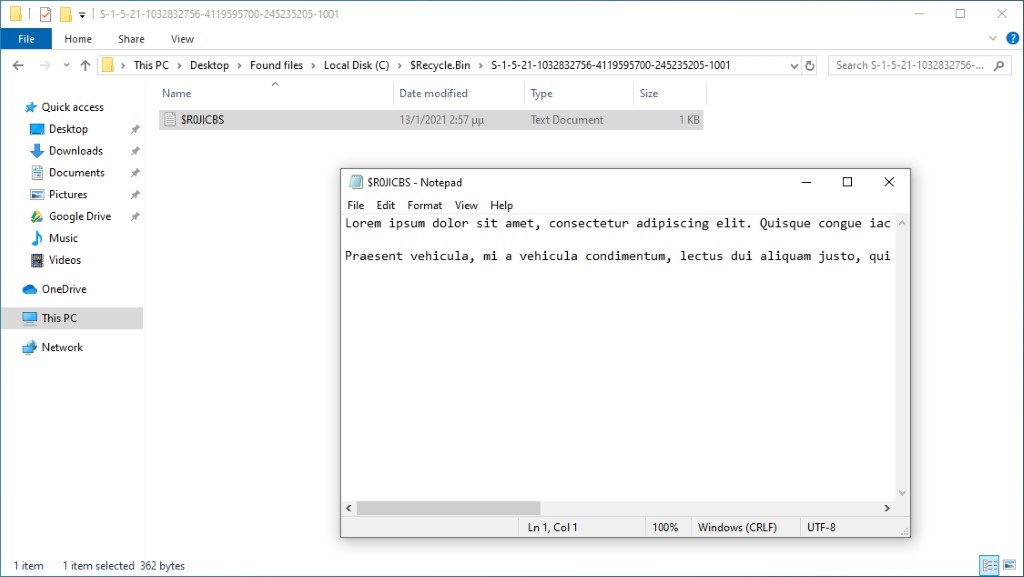Click the 'Text Document' type cell

[567, 120]
